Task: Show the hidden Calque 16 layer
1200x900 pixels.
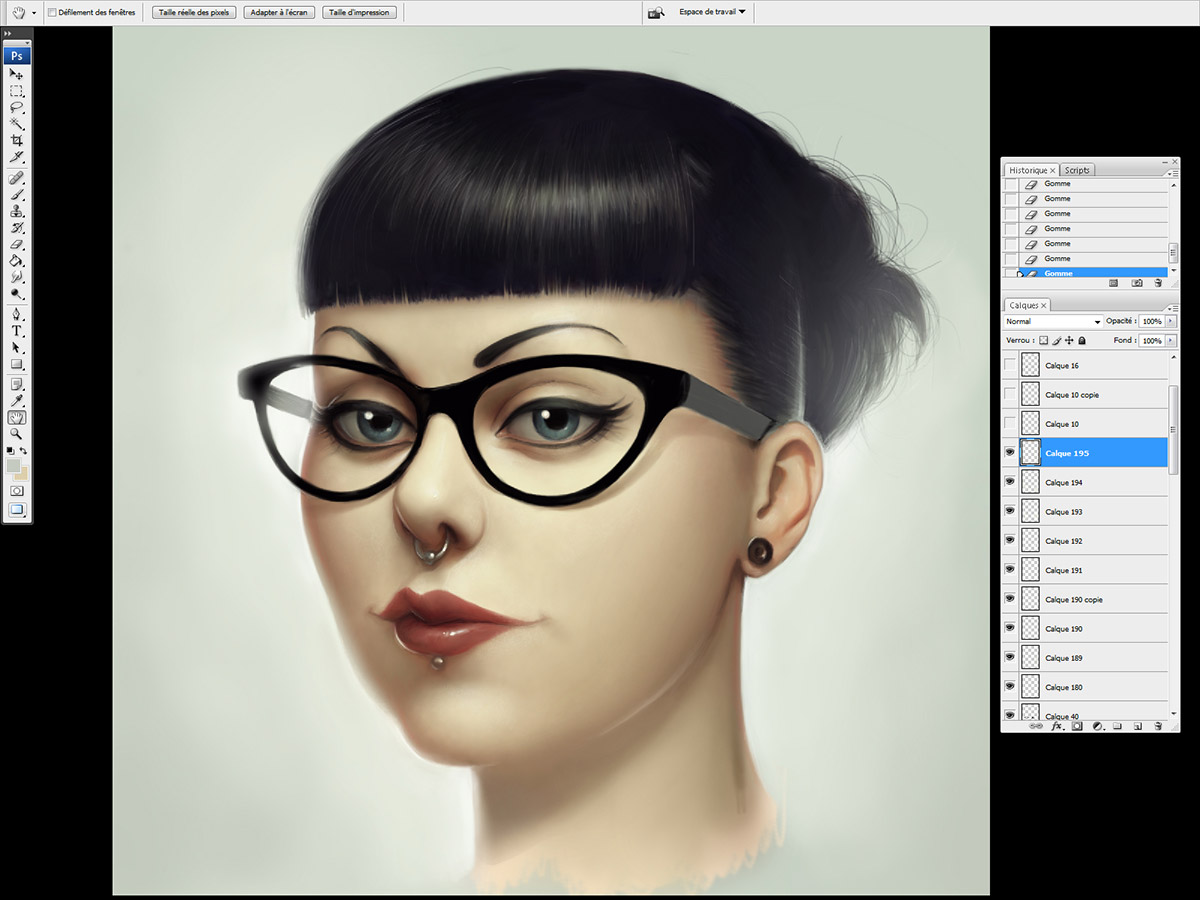Action: point(1010,366)
